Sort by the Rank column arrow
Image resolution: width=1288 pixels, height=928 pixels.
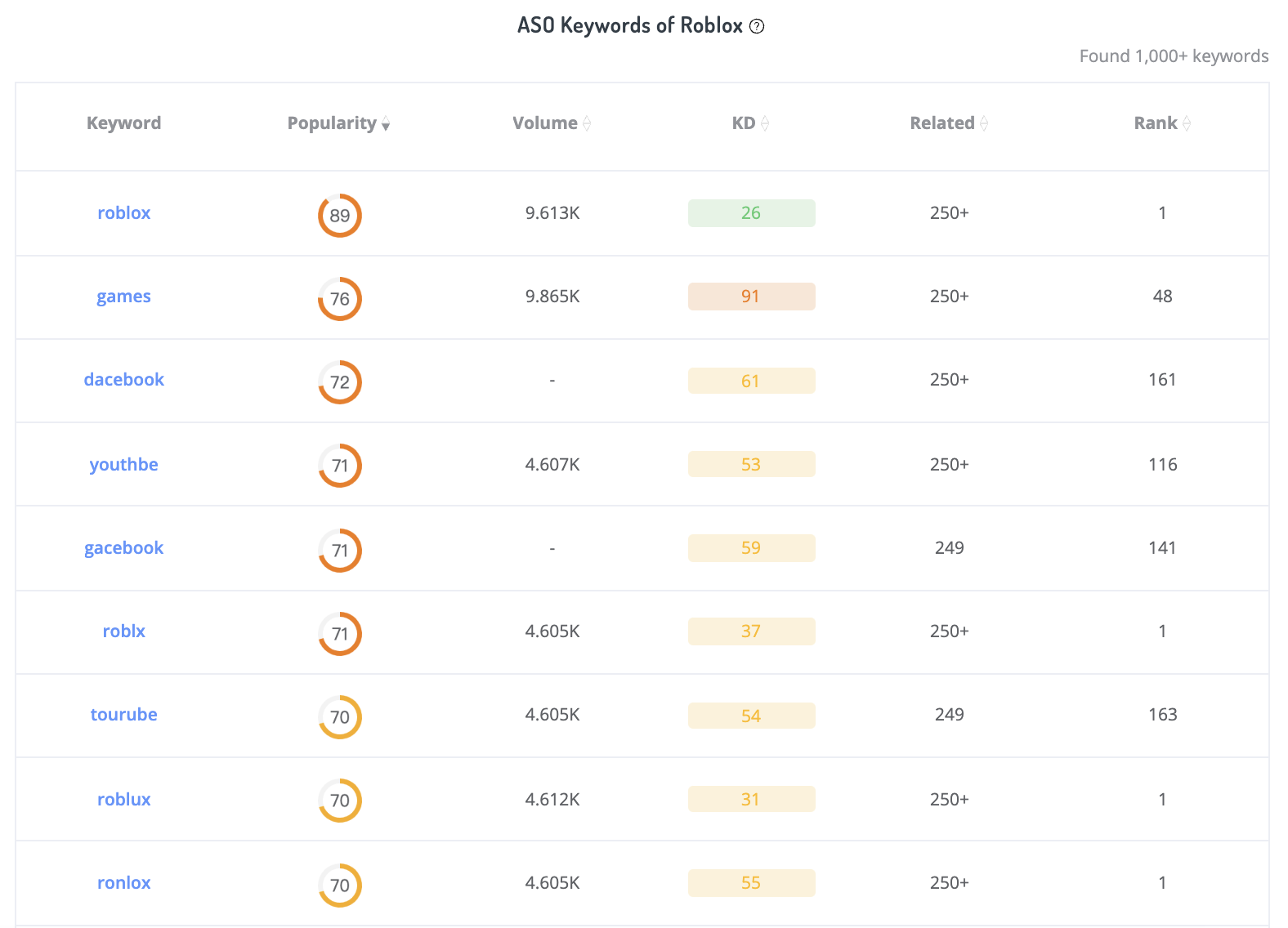click(x=1187, y=123)
